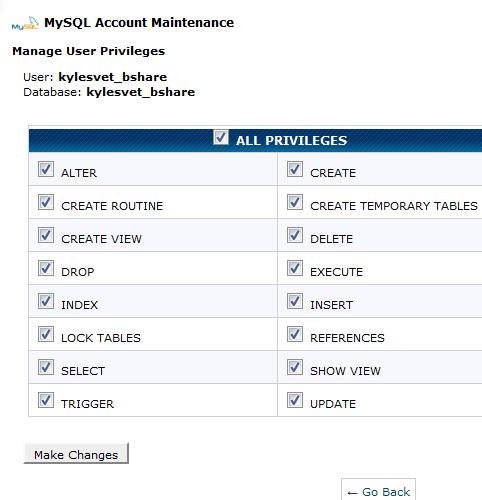The height and width of the screenshot is (500, 482).
Task: Uncheck the SELECT privilege checkbox
Action: click(x=46, y=367)
